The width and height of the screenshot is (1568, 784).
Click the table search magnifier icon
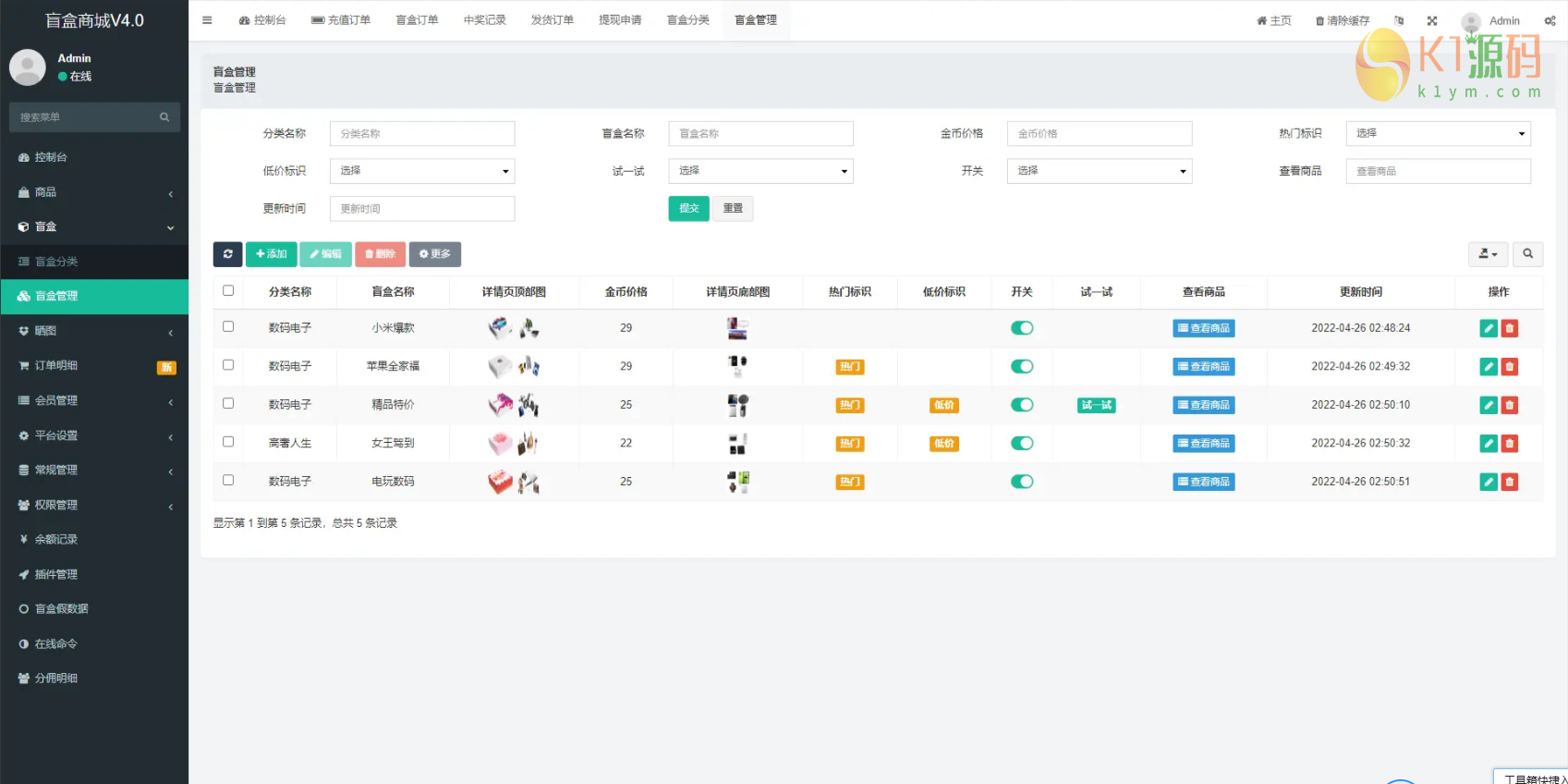(1528, 254)
